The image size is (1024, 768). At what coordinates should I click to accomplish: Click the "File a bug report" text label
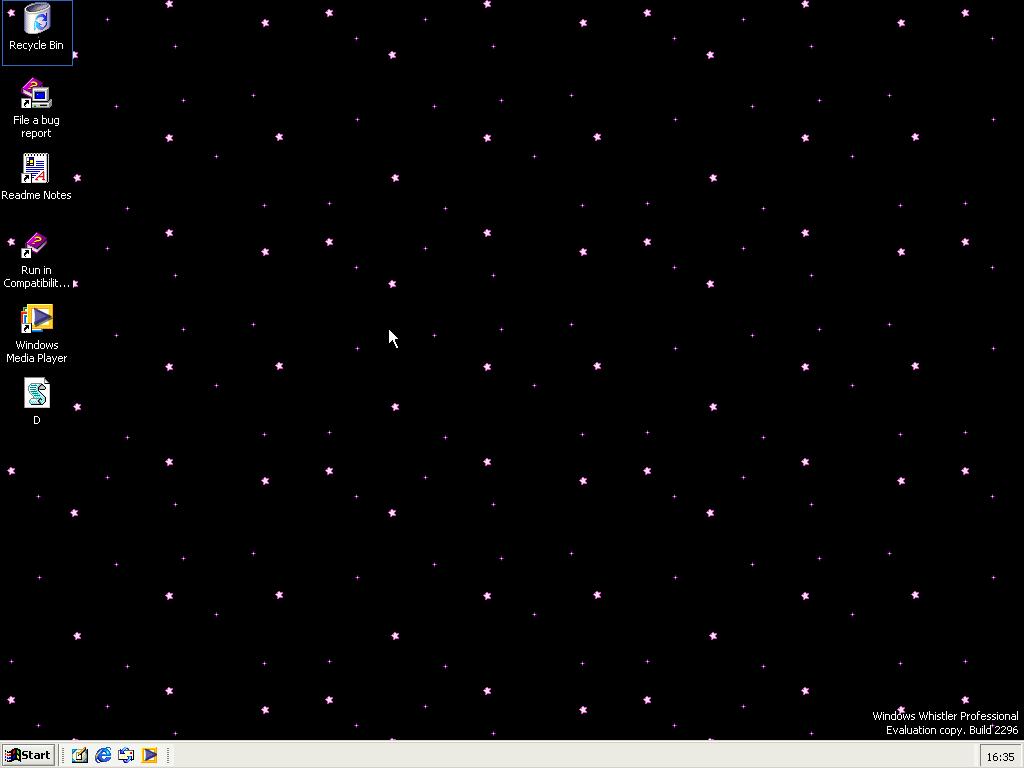coord(36,126)
